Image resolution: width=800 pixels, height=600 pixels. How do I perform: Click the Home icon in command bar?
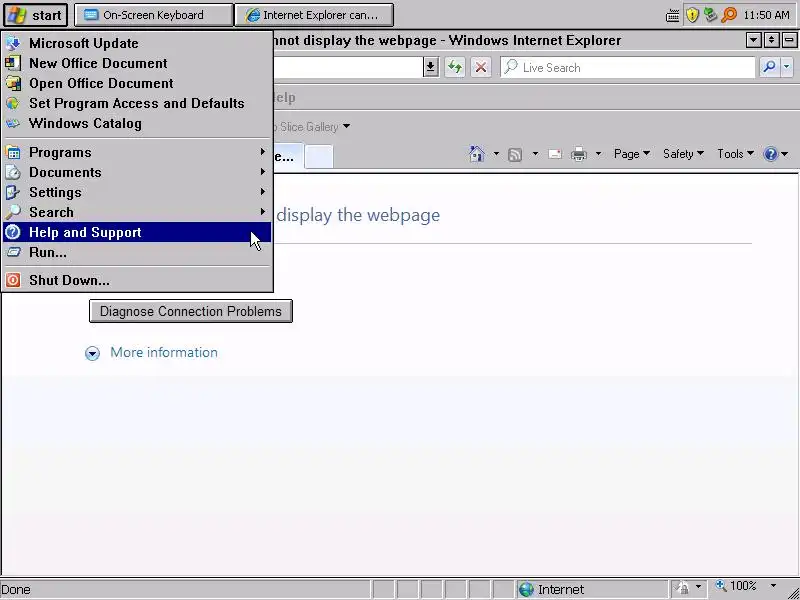pyautogui.click(x=477, y=154)
